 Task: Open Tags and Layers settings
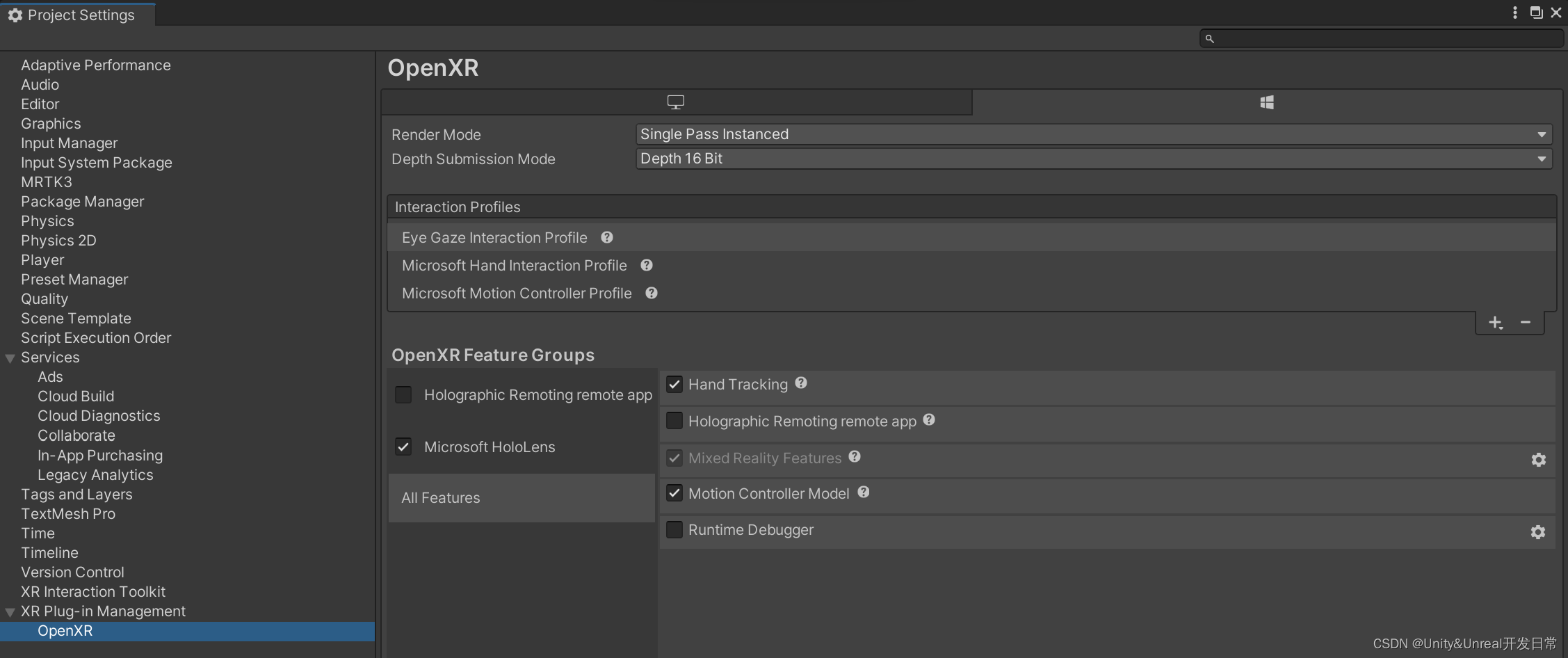76,494
